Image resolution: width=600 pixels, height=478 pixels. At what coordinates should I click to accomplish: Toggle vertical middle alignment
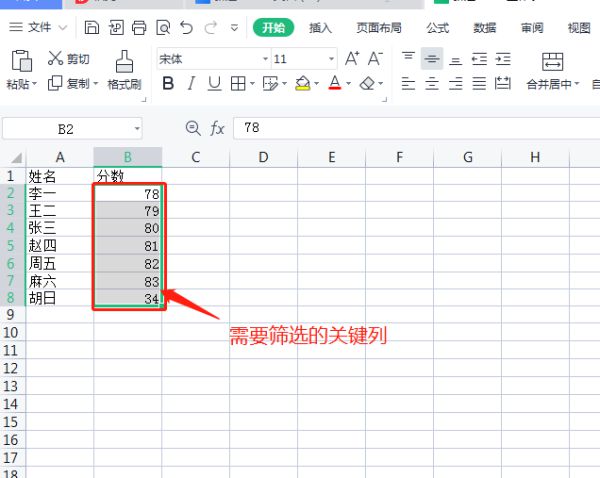point(432,59)
